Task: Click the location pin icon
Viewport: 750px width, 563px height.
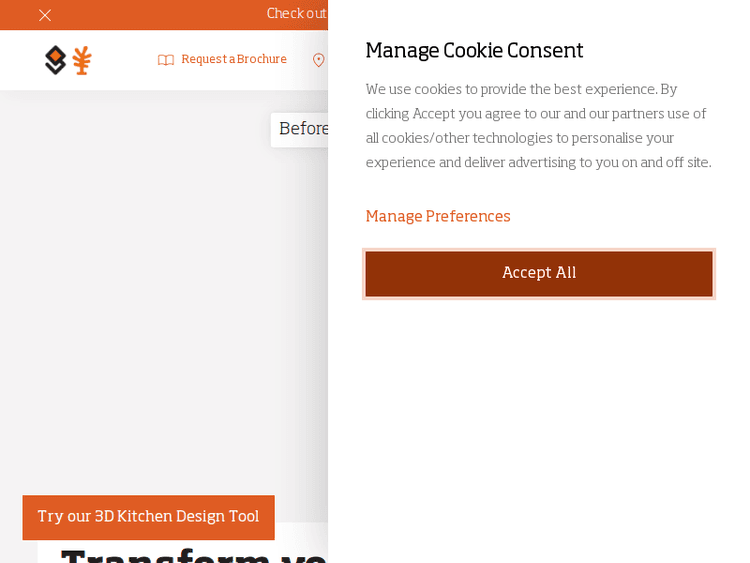Action: [x=318, y=60]
